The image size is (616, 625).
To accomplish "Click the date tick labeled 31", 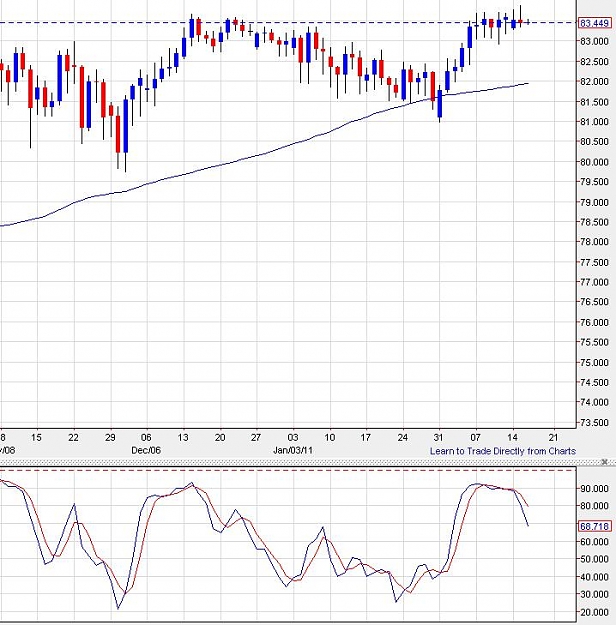I will (x=439, y=438).
